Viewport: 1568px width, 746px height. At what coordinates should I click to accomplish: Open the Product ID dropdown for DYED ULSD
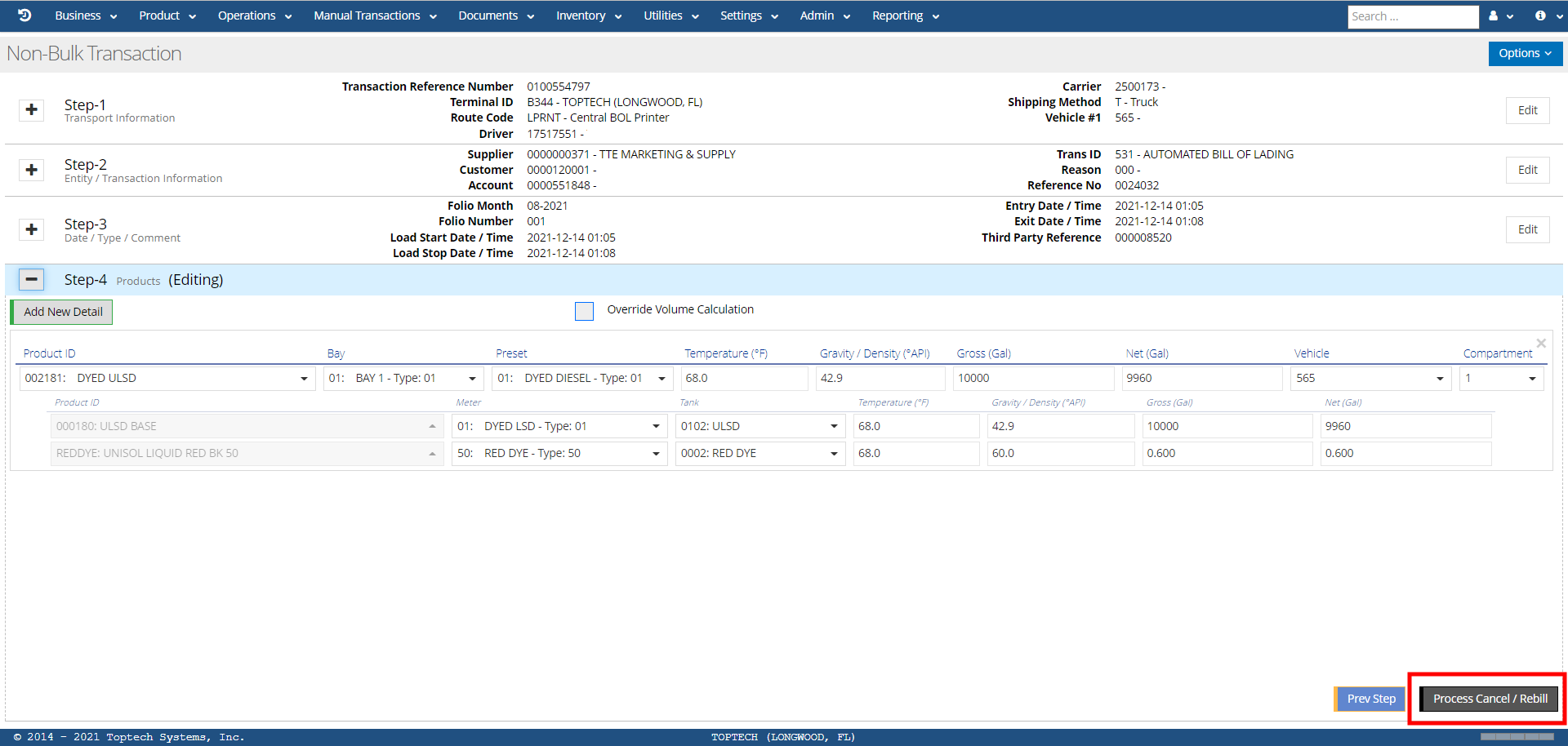tap(167, 378)
